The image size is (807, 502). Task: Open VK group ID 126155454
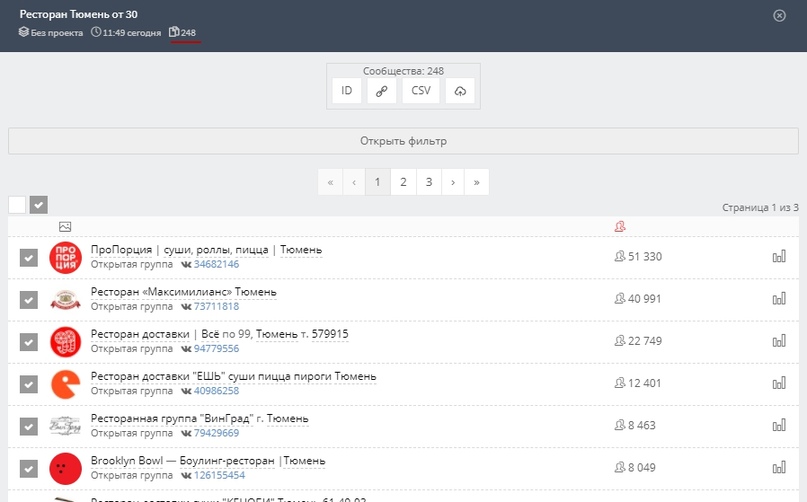tap(219, 475)
